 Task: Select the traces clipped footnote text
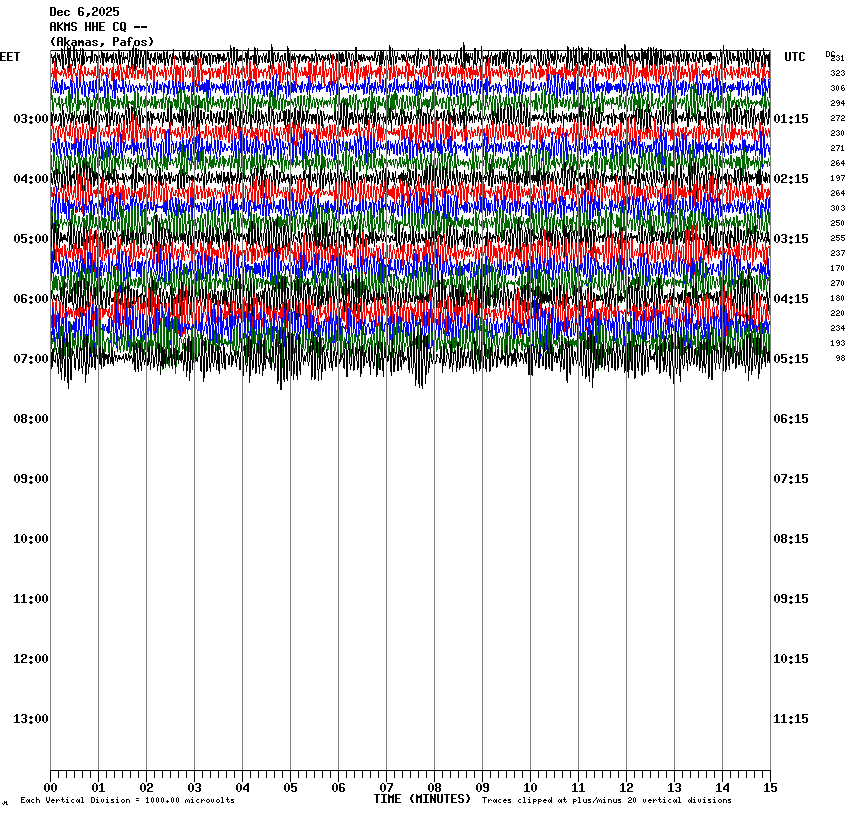[606, 801]
